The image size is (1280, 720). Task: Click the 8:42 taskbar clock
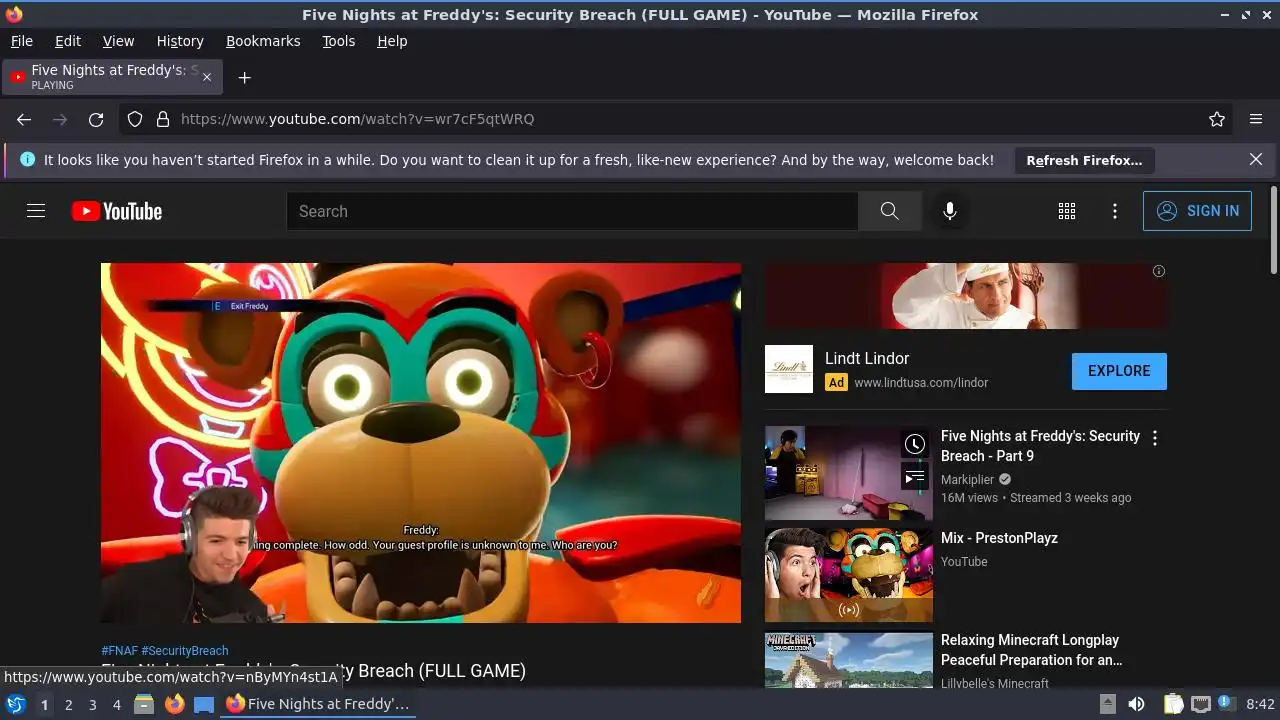1260,704
